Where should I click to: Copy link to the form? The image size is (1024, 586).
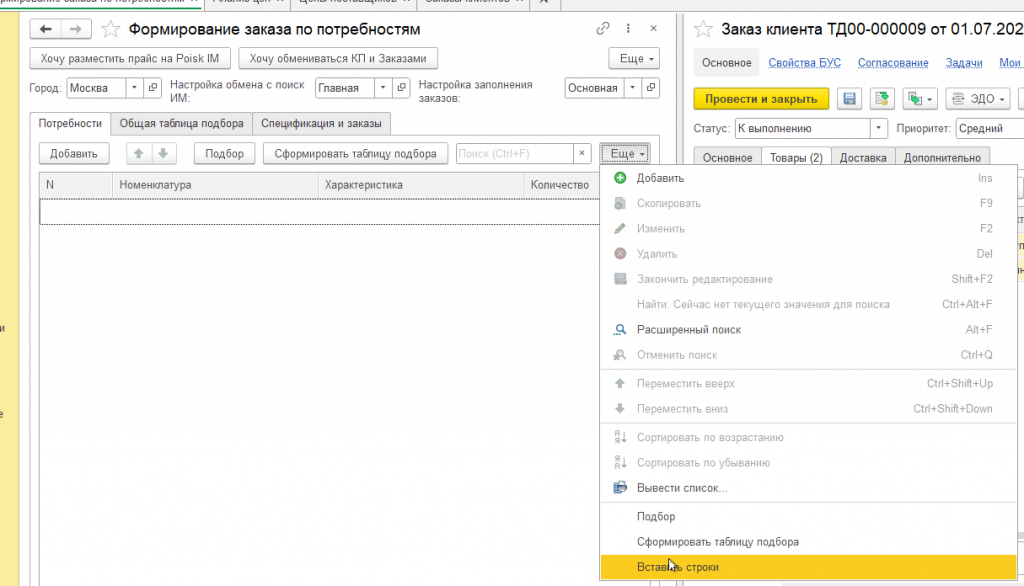coord(602,28)
